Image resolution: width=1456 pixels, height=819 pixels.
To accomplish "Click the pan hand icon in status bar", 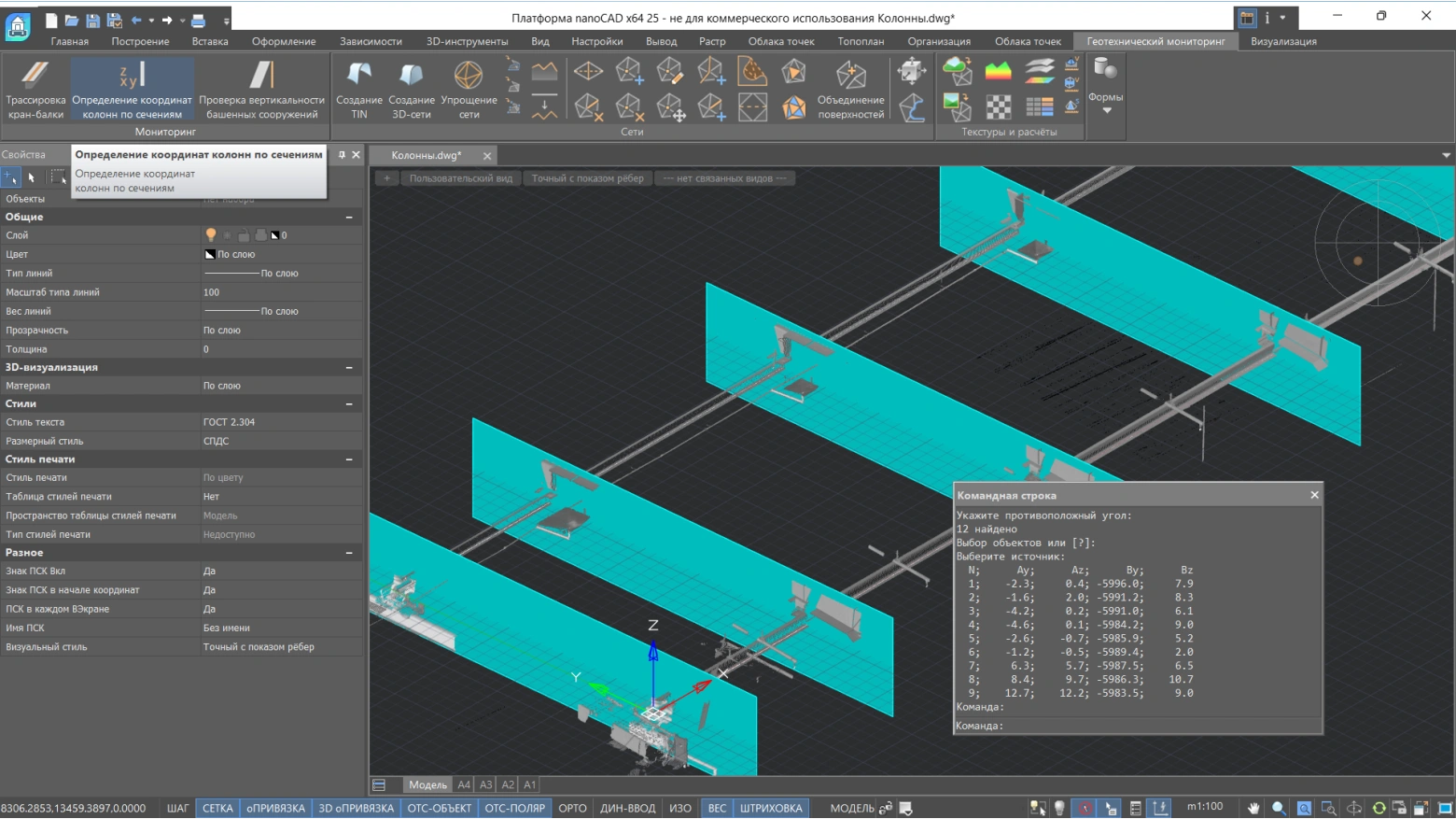I will [1253, 808].
